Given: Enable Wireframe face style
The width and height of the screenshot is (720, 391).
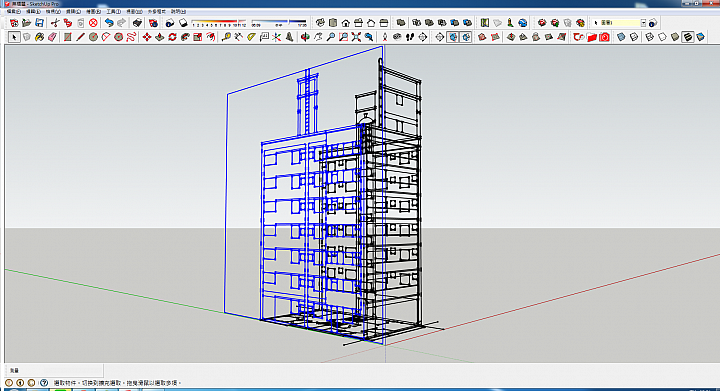Looking at the screenshot, I should pos(649,37).
